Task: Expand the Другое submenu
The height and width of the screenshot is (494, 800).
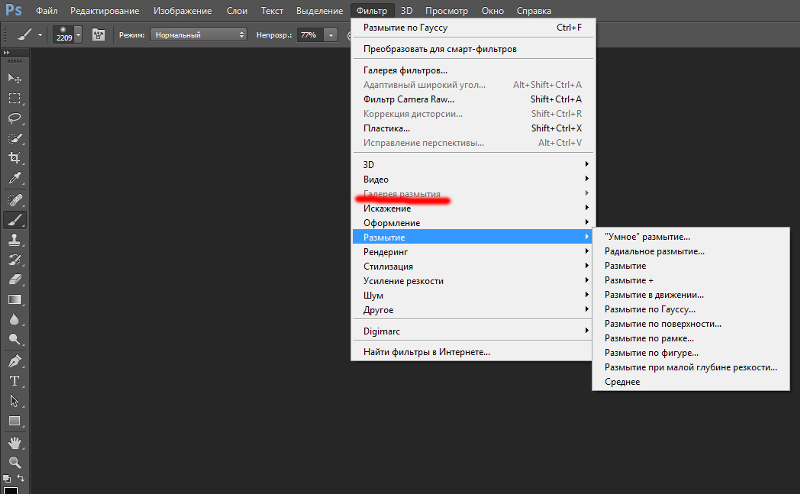Action: (473, 310)
